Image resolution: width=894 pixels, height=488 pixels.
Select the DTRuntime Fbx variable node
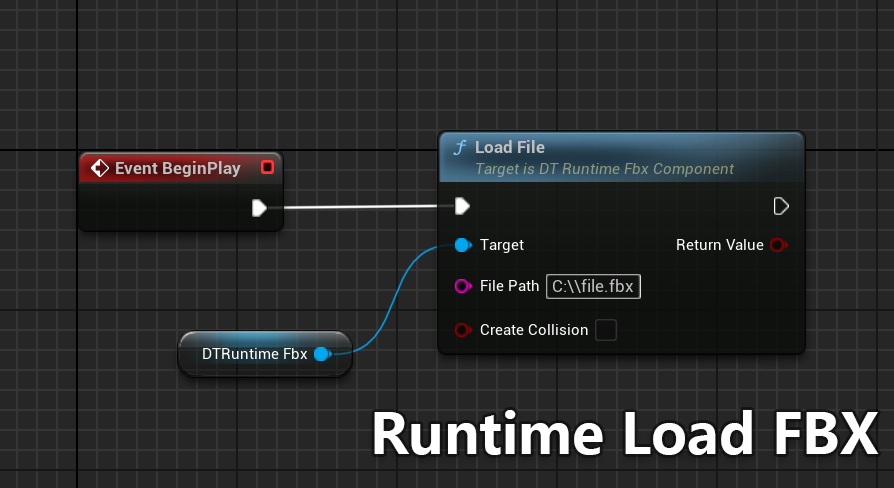tap(265, 354)
